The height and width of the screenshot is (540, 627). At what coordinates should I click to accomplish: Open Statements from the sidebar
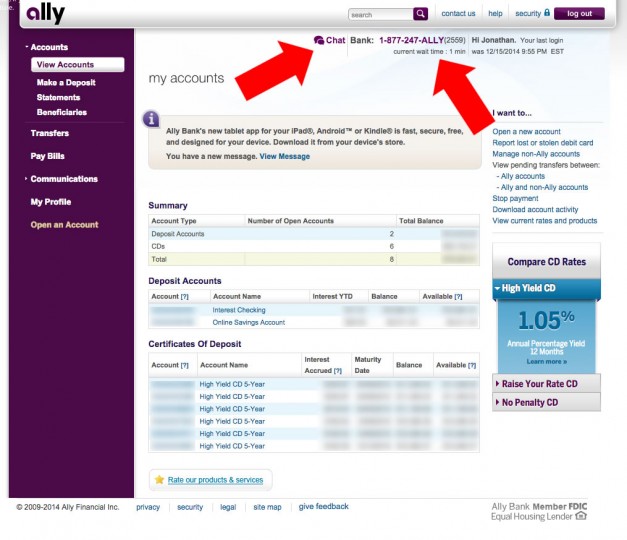click(x=58, y=97)
